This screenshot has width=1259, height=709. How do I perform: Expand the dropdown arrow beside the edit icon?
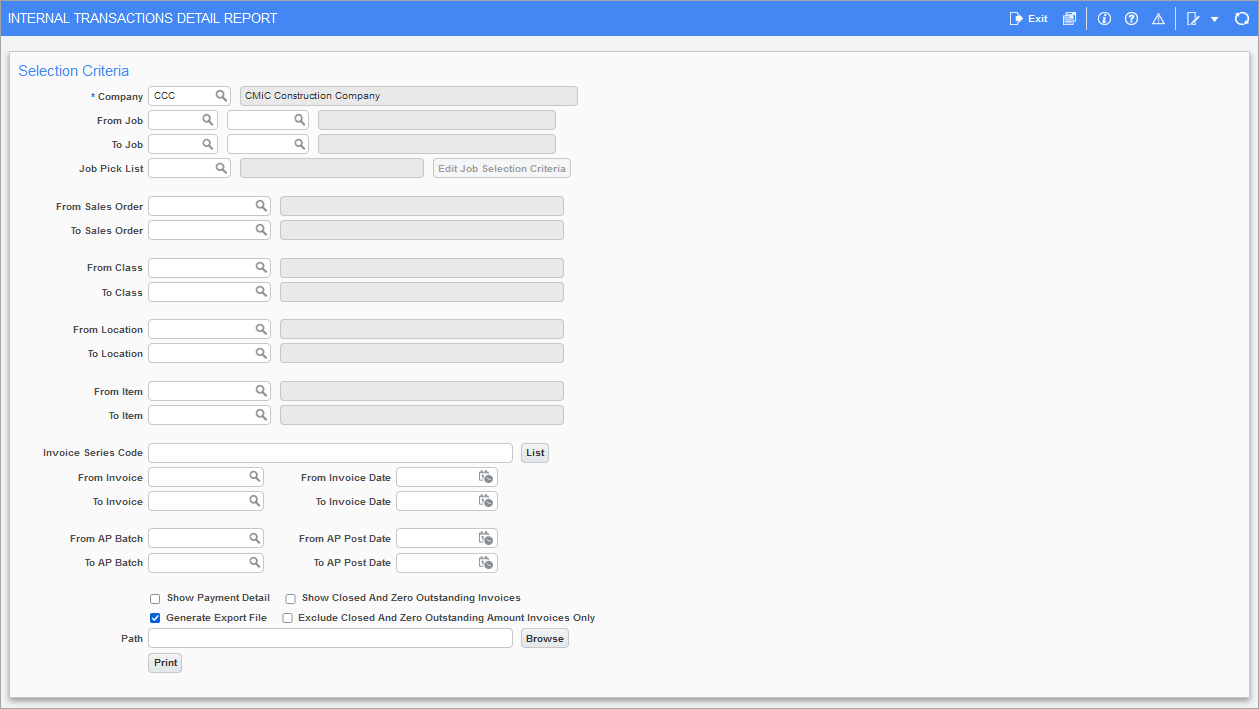click(1214, 18)
